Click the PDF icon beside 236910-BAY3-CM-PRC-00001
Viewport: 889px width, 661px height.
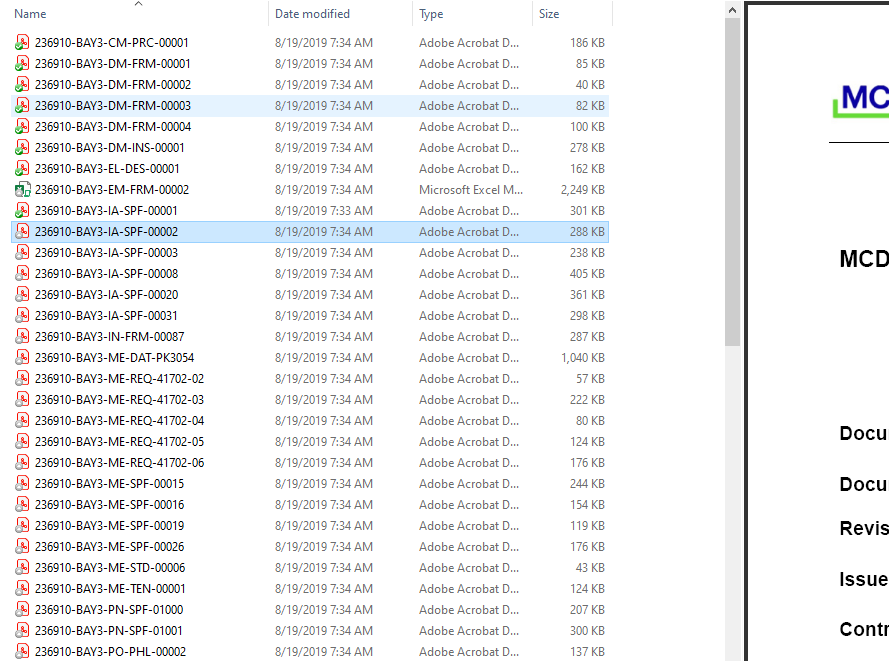pos(22,42)
